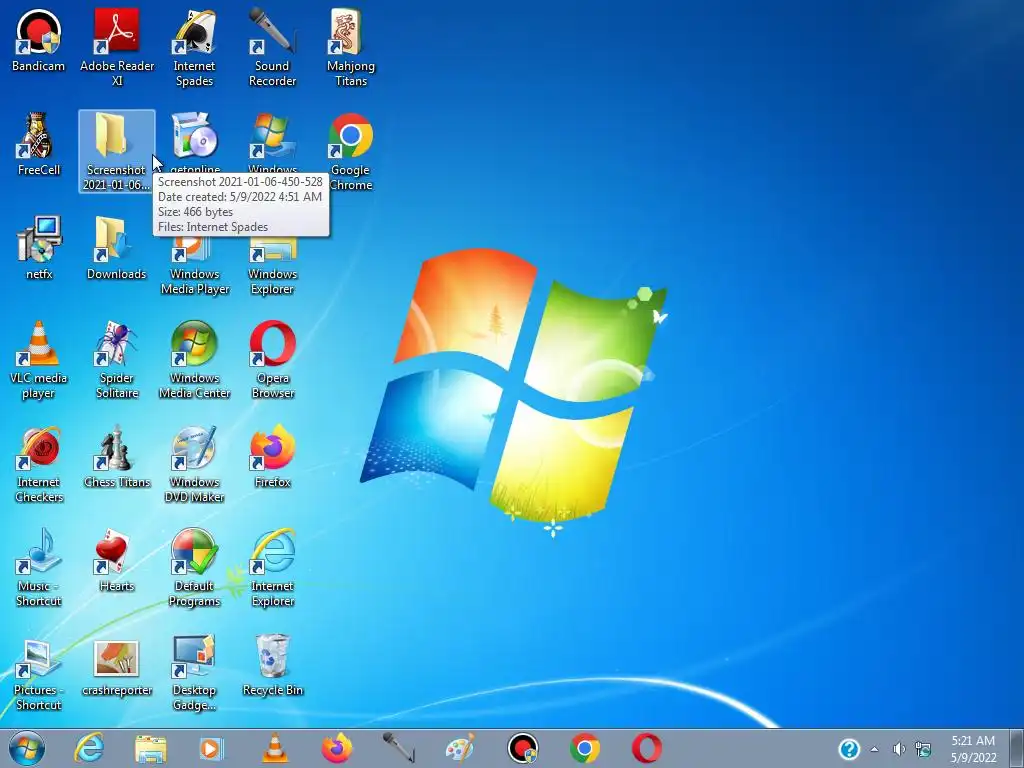Screen dimensions: 1024x768
Task: Open Windows Explorer from the taskbar
Action: [x=150, y=748]
